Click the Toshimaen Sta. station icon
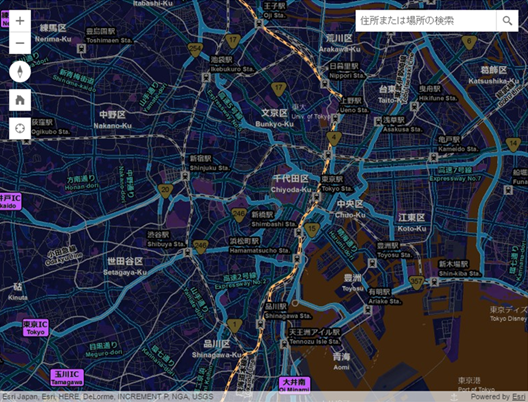The image size is (528, 402). coord(81,48)
